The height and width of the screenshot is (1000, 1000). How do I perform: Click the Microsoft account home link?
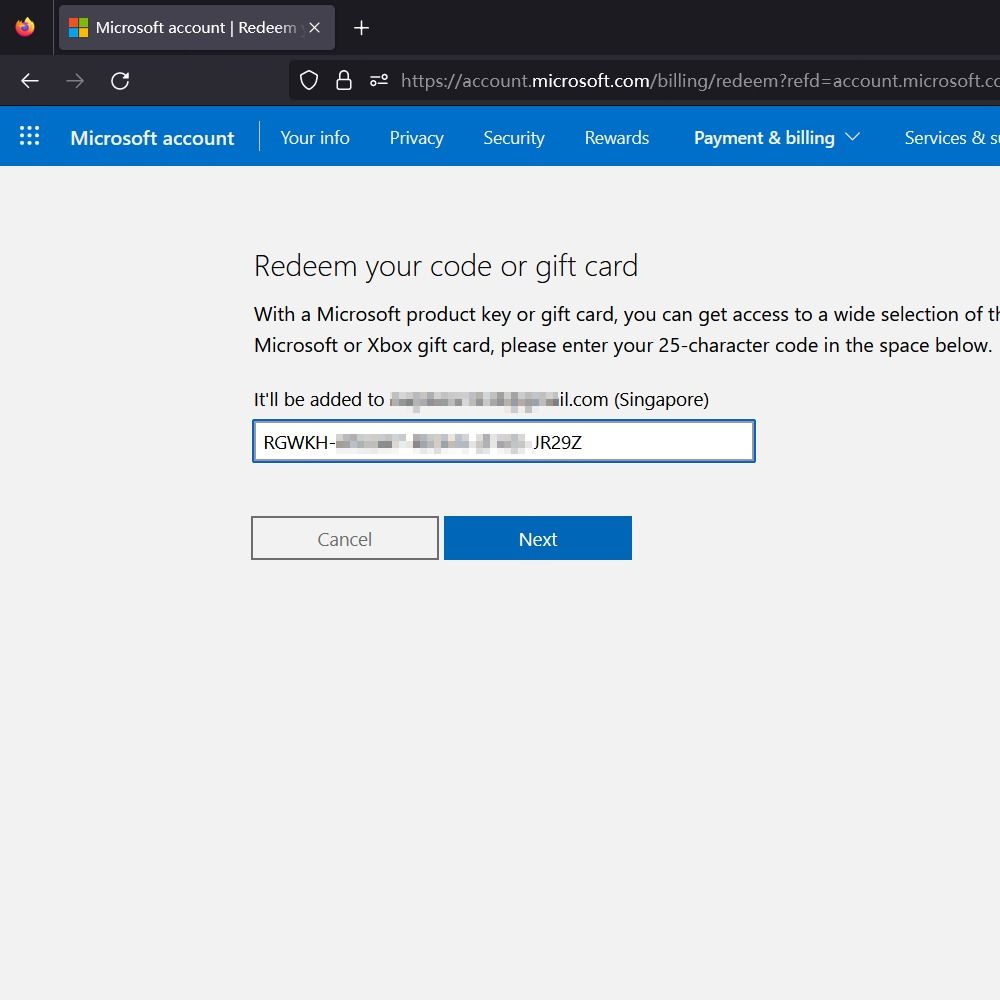(152, 138)
